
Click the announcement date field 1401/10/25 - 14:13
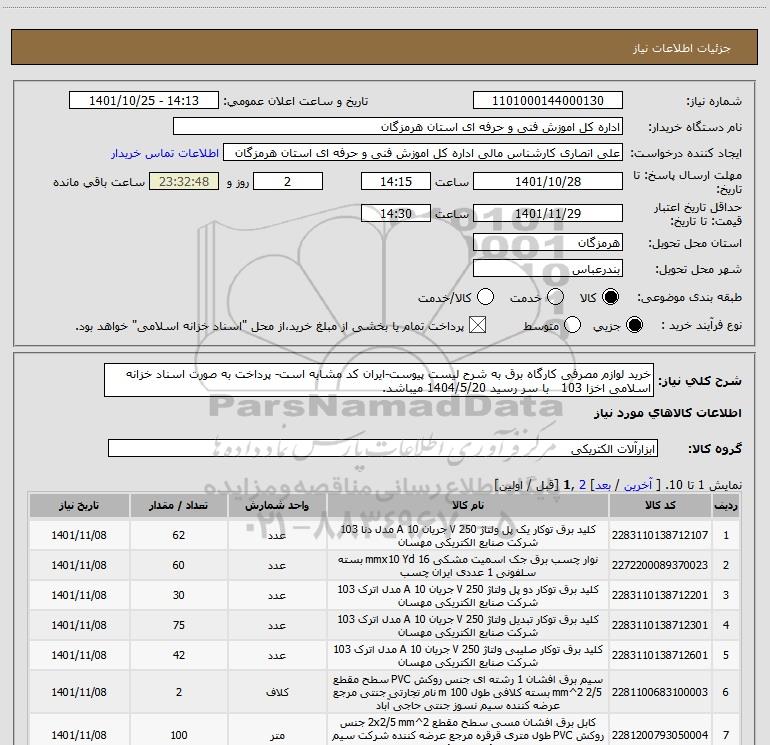(x=144, y=101)
